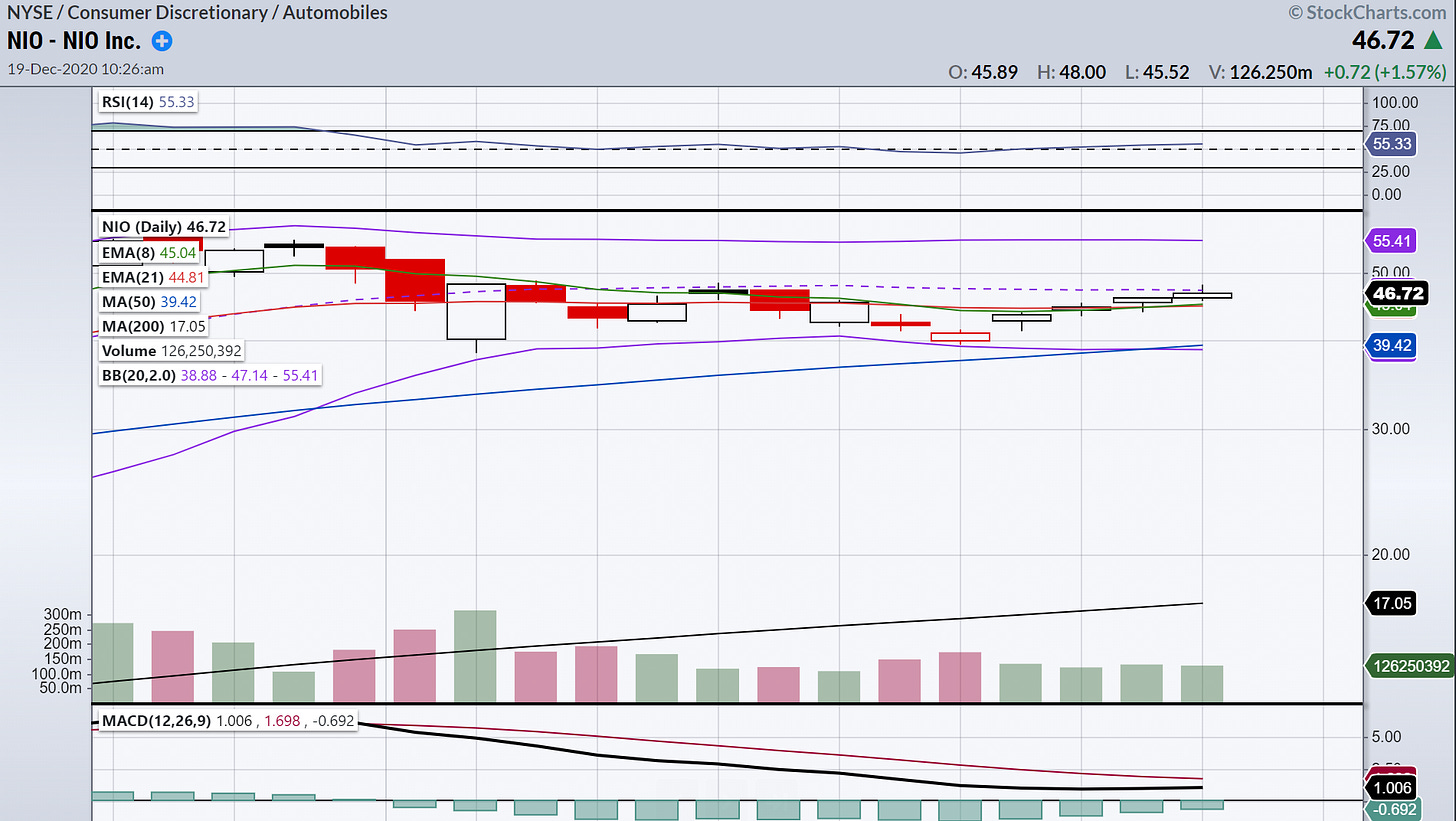The image size is (1456, 821).
Task: Click the NIO - NIO Inc. title
Action: (75, 42)
